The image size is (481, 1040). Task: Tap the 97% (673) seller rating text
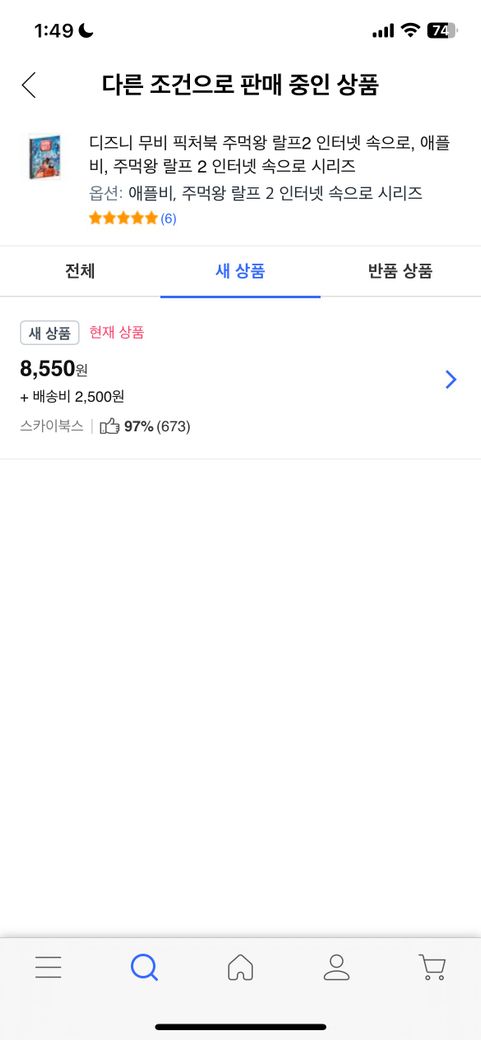(x=157, y=426)
